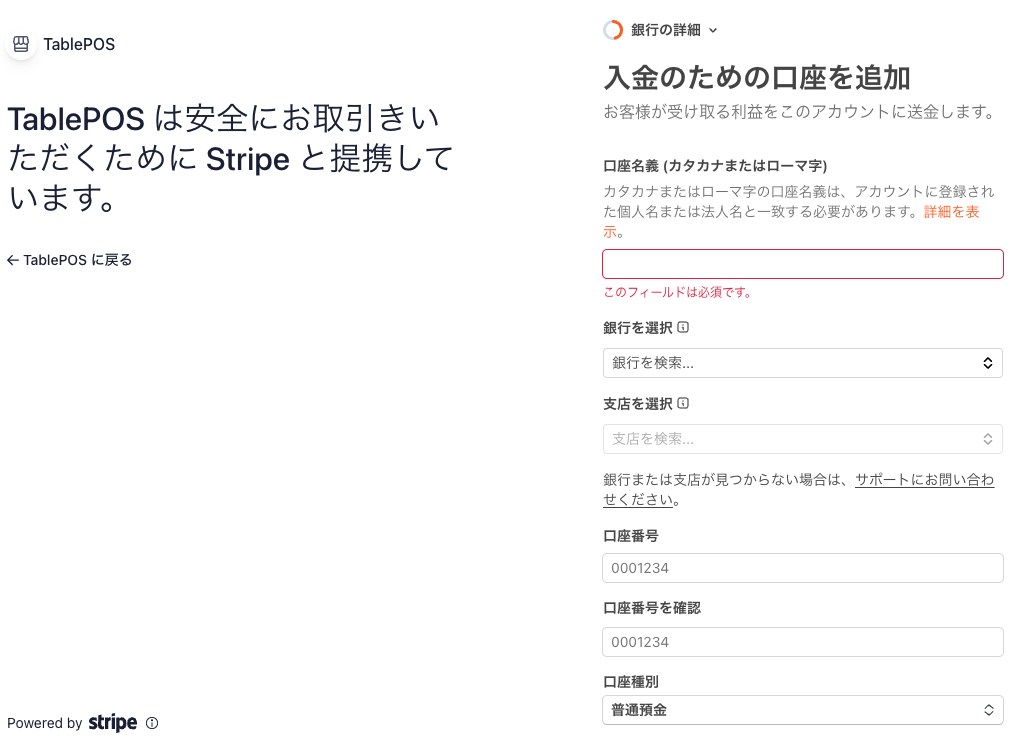The image size is (1016, 742).
Task: Click the 口座番号を確認 input field
Action: tap(803, 642)
